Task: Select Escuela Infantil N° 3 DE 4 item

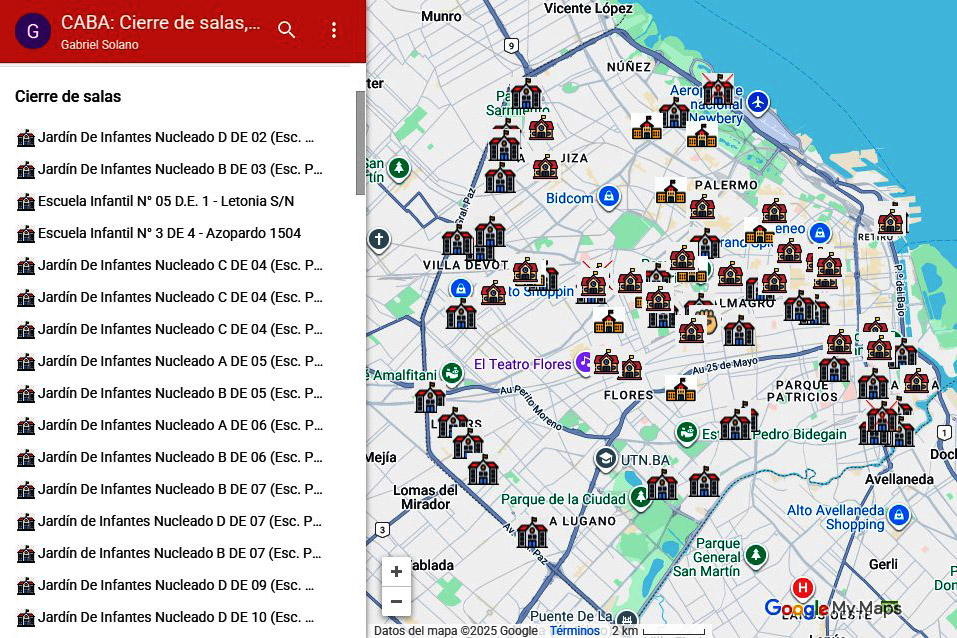Action: coord(169,233)
